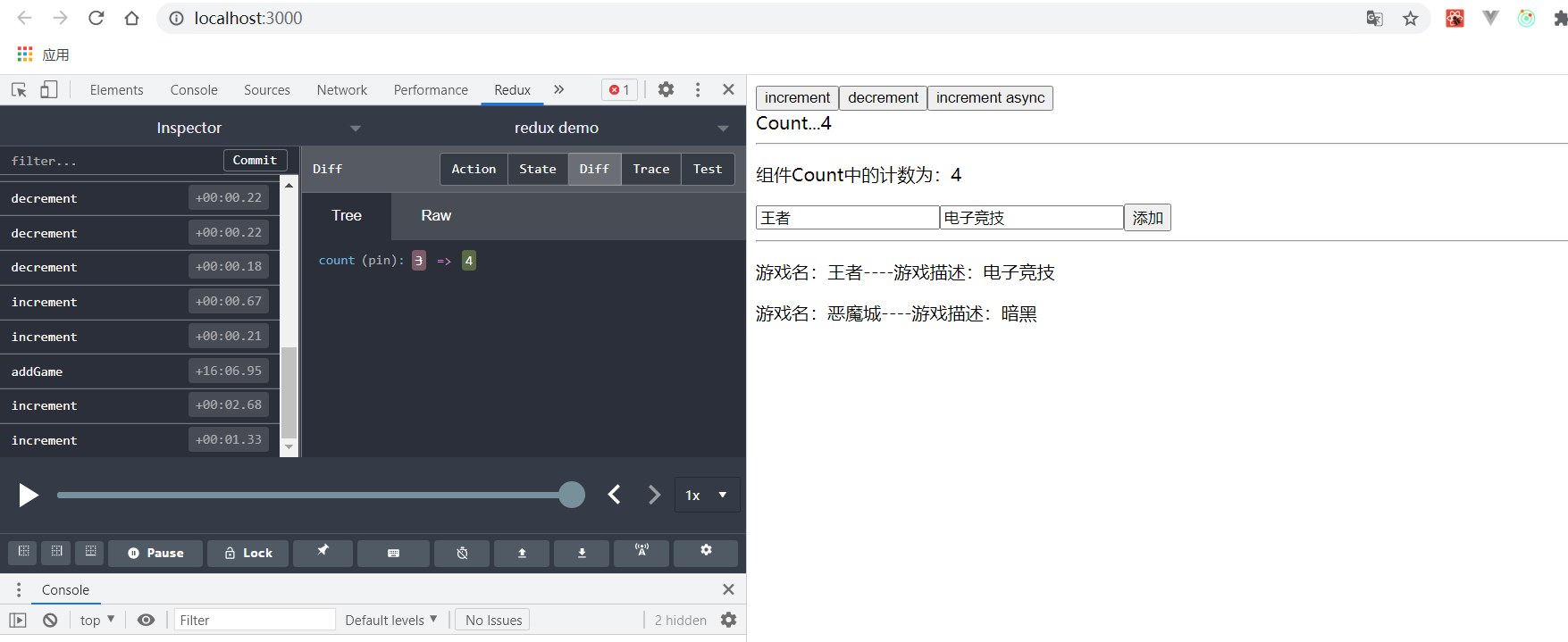Open Redux DevTools settings gear
The width and height of the screenshot is (1568, 642).
click(706, 553)
